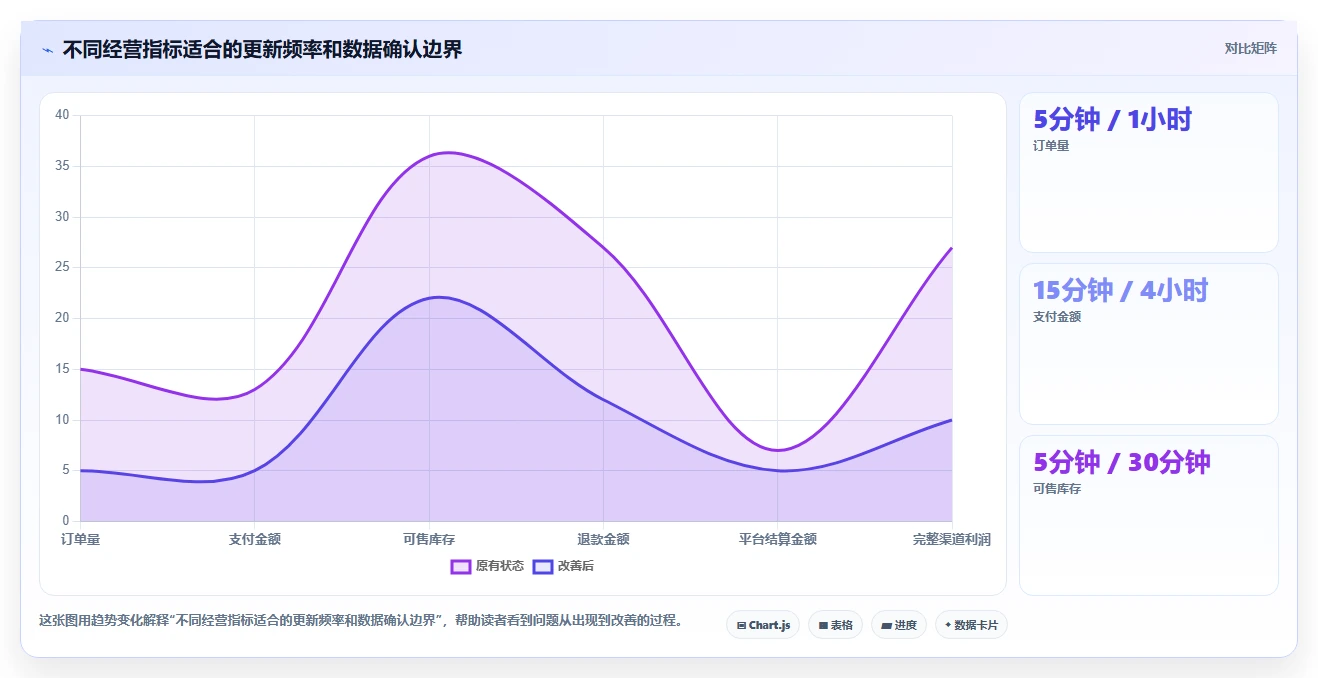This screenshot has height=678, width=1318.
Task: Click the Chart.js tag button
Action: click(x=762, y=625)
